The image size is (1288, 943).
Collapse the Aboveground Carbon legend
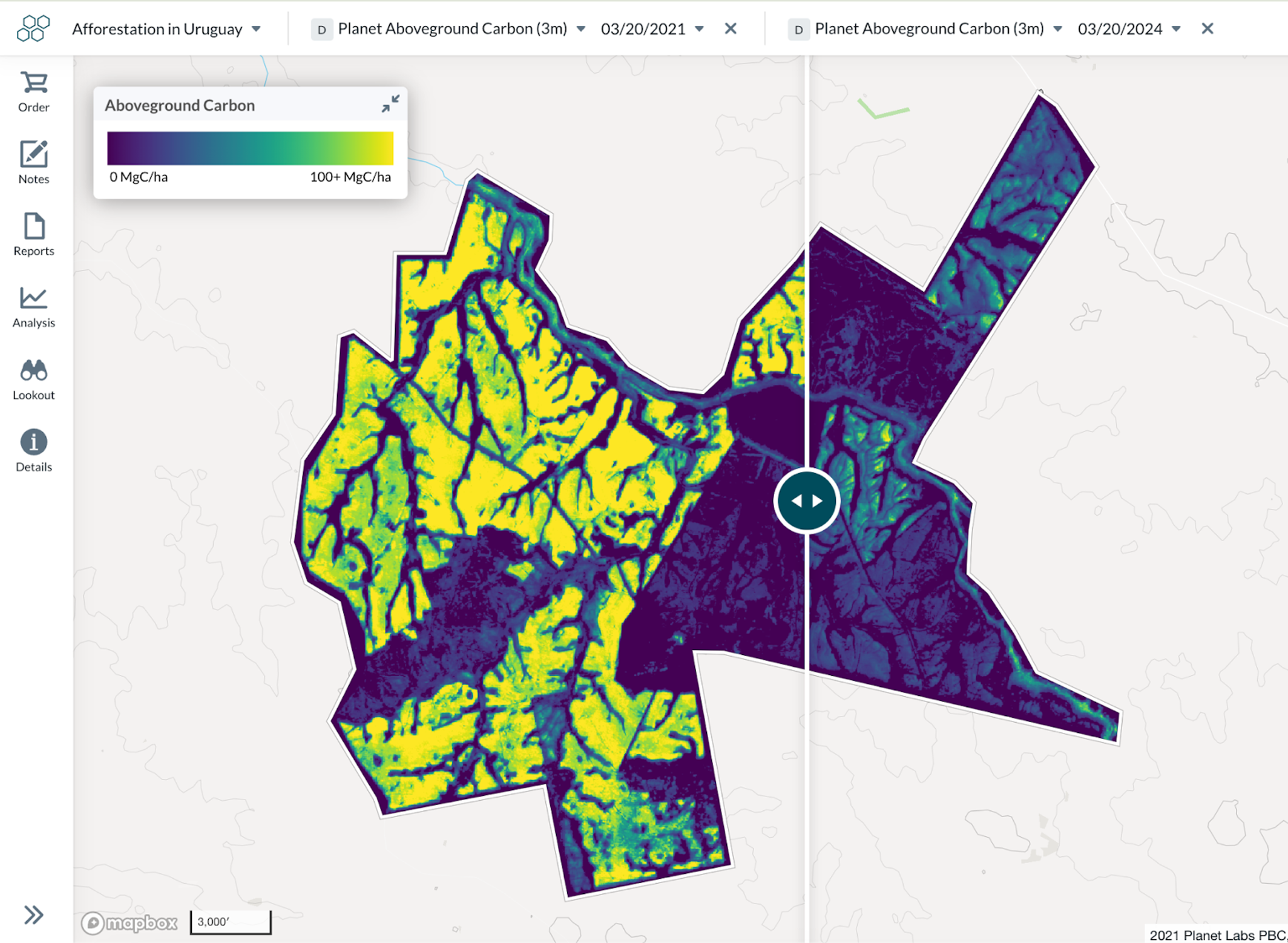pos(390,104)
